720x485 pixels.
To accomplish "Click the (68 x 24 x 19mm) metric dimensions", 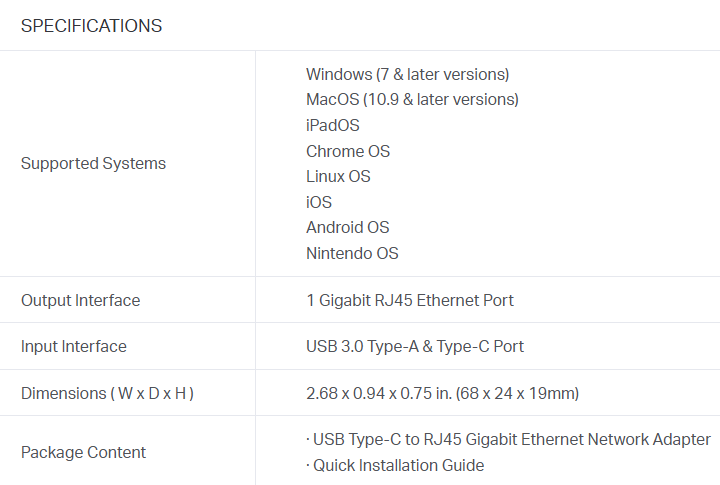I will [517, 393].
